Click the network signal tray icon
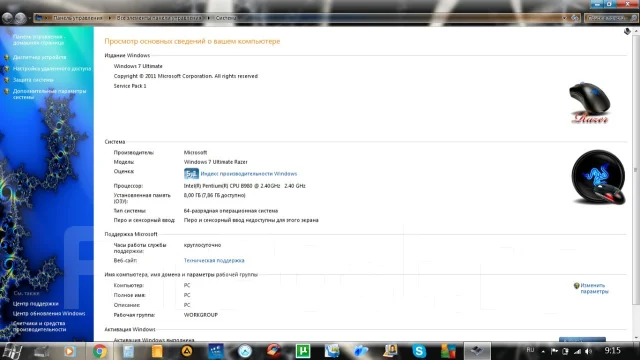The image size is (640, 360). (577, 351)
